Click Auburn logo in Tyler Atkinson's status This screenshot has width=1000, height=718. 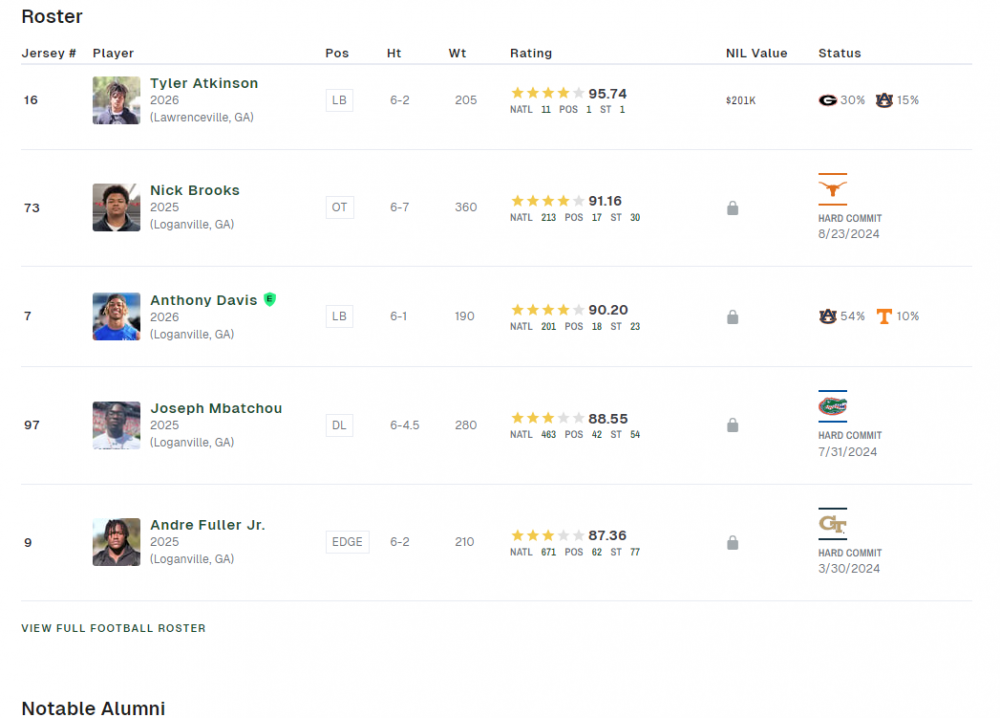[884, 100]
